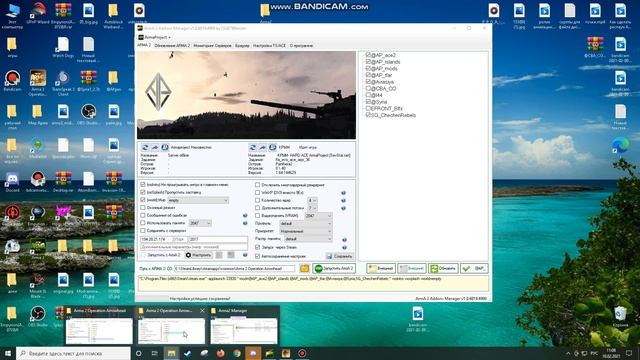
Task: Click the yellow folder icon beside the ARMA 2 path
Action: tap(304, 269)
